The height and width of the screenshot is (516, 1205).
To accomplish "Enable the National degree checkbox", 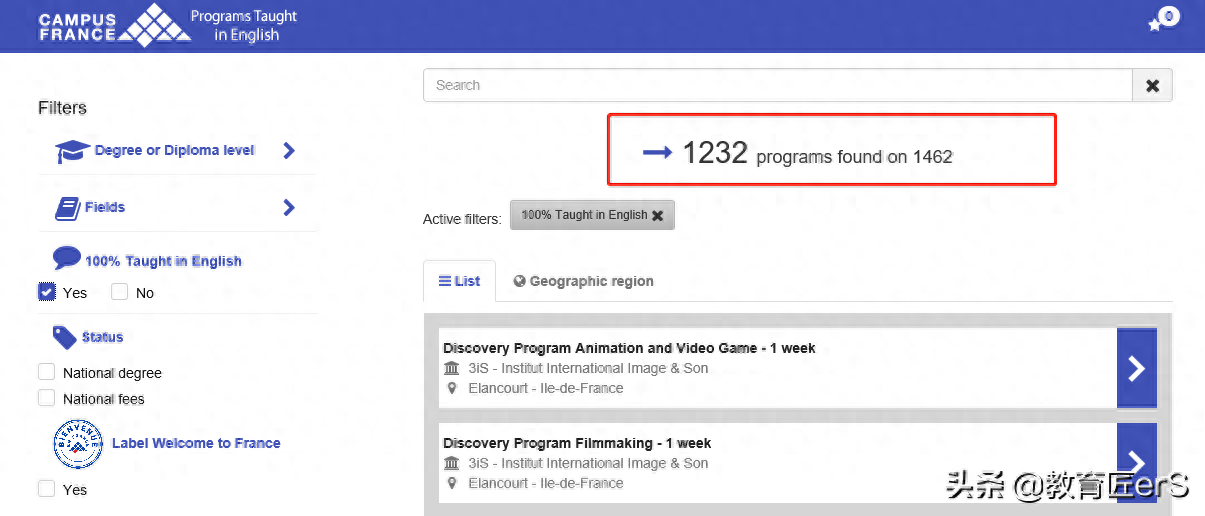I will (x=46, y=372).
